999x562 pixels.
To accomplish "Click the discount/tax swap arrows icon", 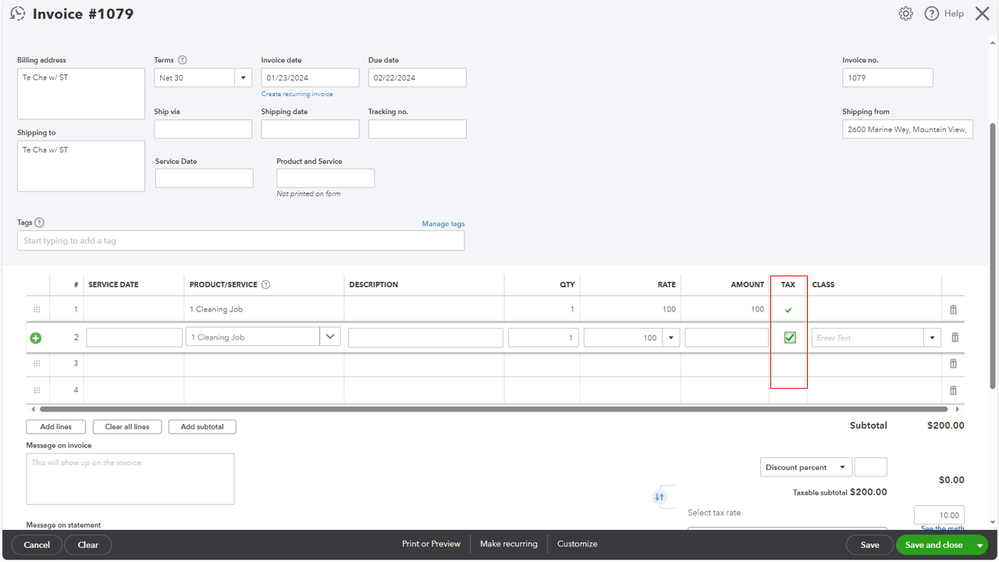I will tap(659, 497).
